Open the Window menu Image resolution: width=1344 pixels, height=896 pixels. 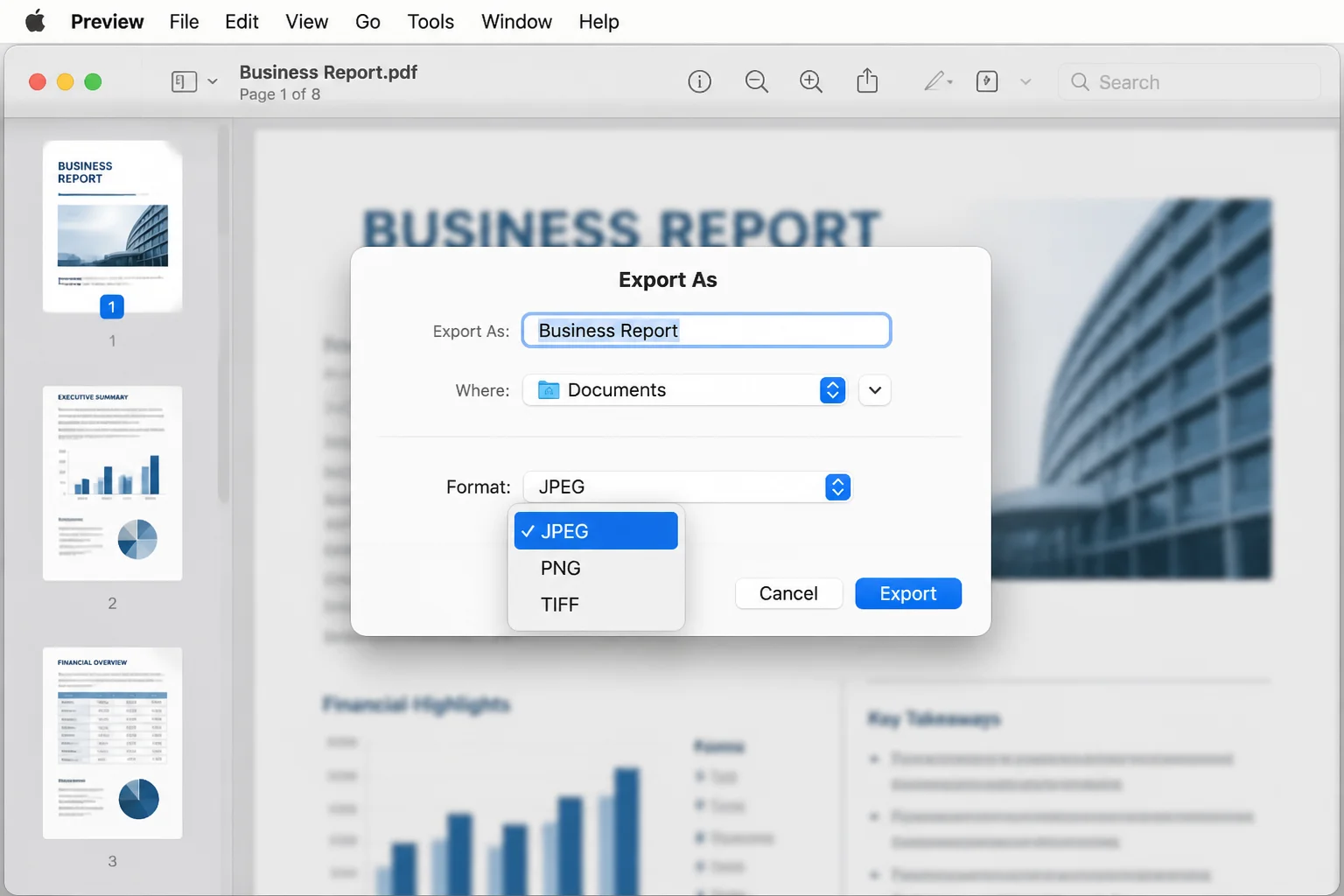[x=516, y=21]
